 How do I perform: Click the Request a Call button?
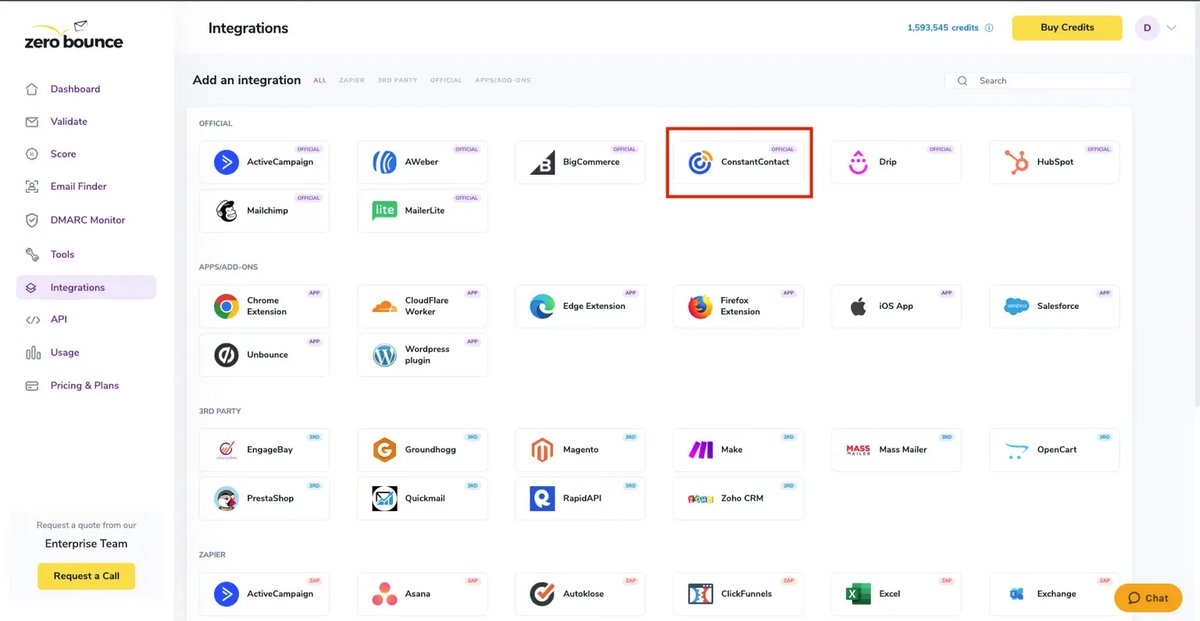(x=86, y=576)
